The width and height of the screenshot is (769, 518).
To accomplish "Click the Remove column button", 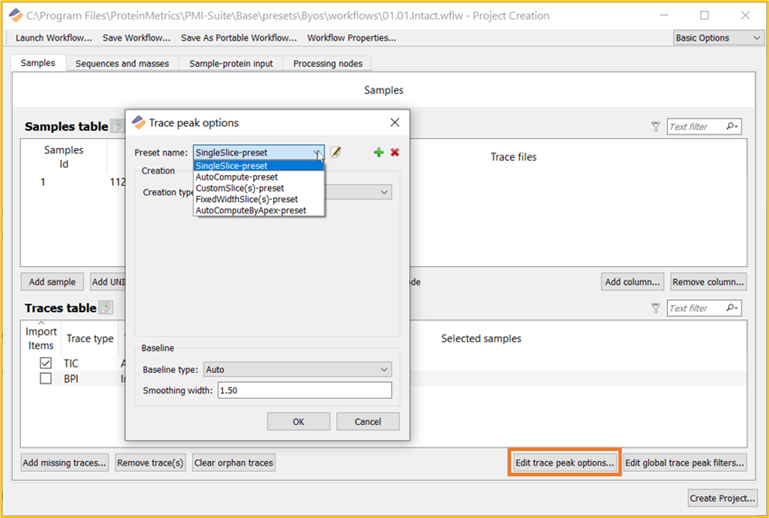I will pos(708,282).
